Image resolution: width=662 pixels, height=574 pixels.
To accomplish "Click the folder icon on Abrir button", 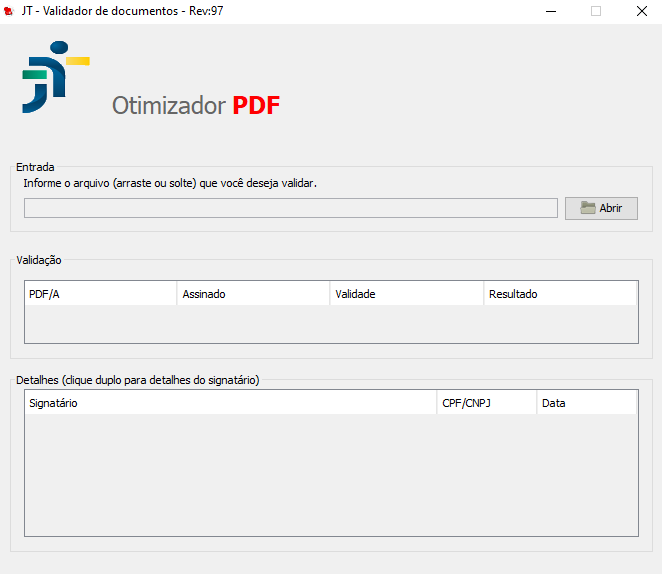I will 588,208.
